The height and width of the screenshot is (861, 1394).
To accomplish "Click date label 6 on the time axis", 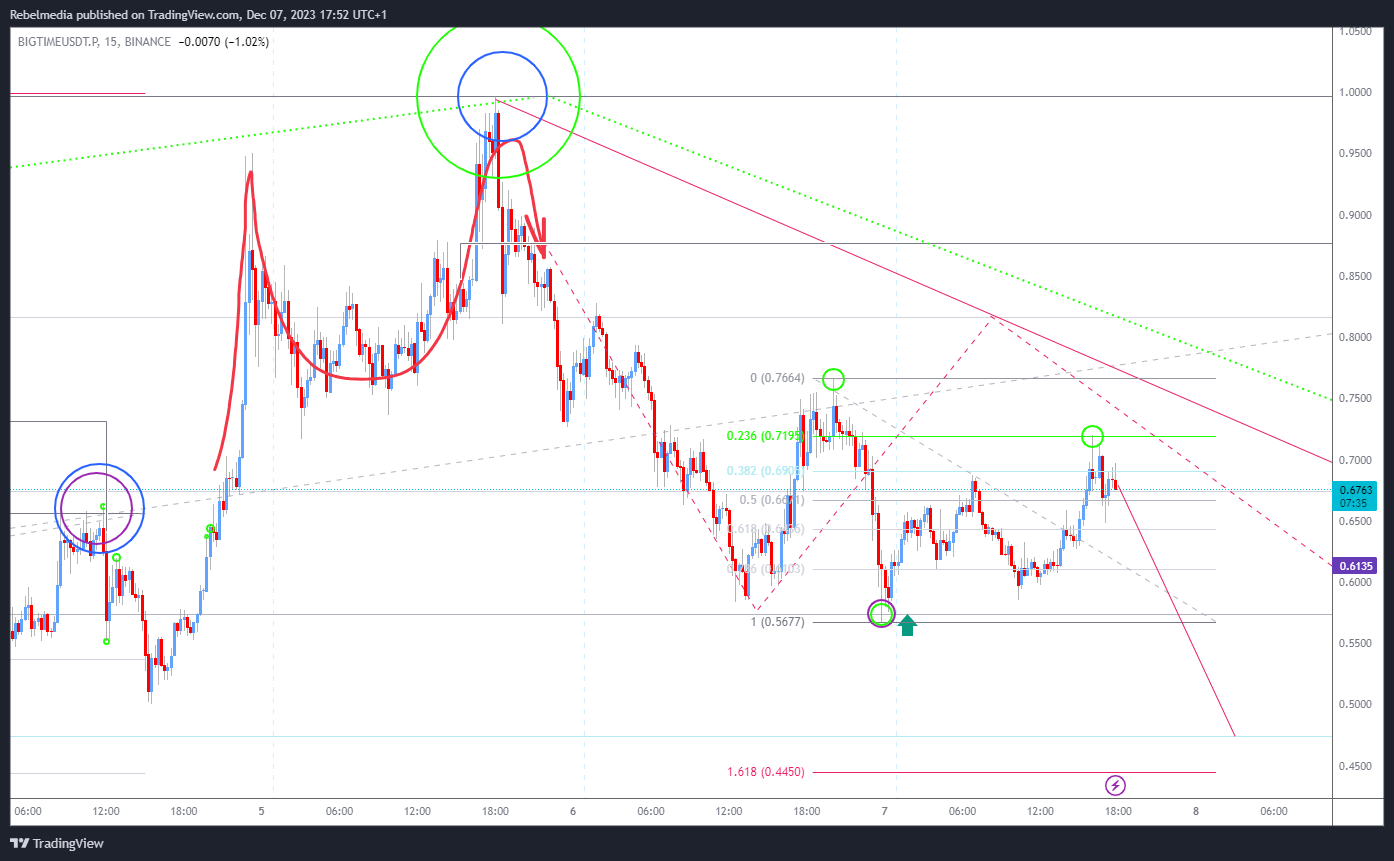I will point(573,812).
